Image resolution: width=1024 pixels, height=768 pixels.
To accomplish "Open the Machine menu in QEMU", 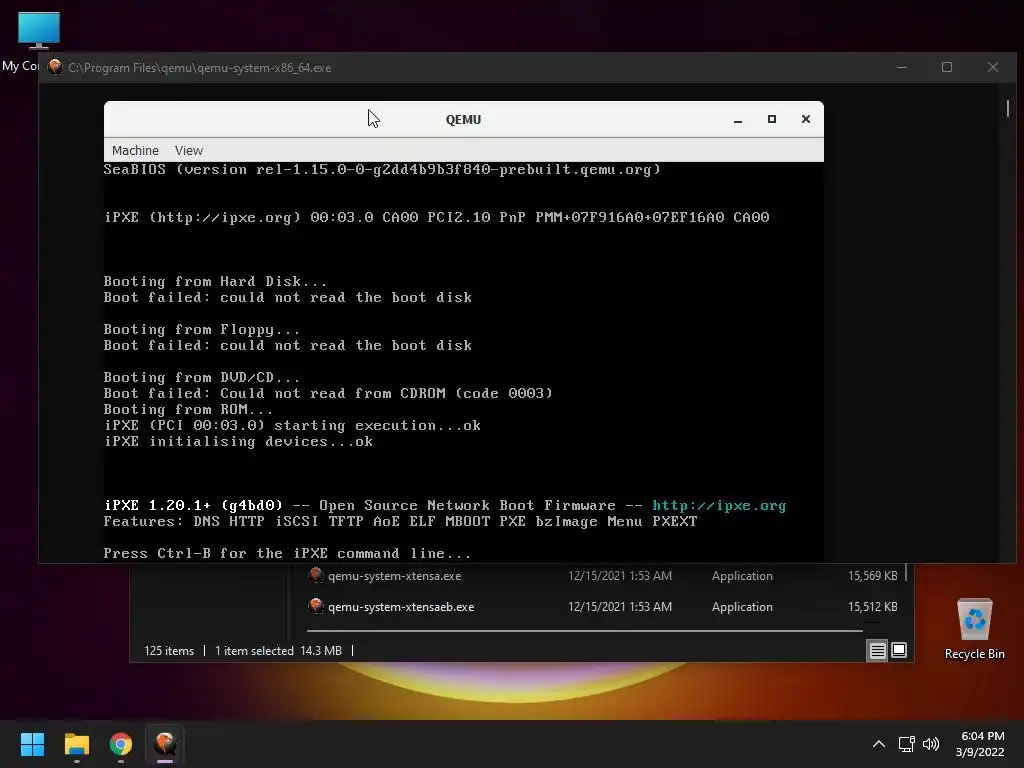I will click(x=135, y=150).
